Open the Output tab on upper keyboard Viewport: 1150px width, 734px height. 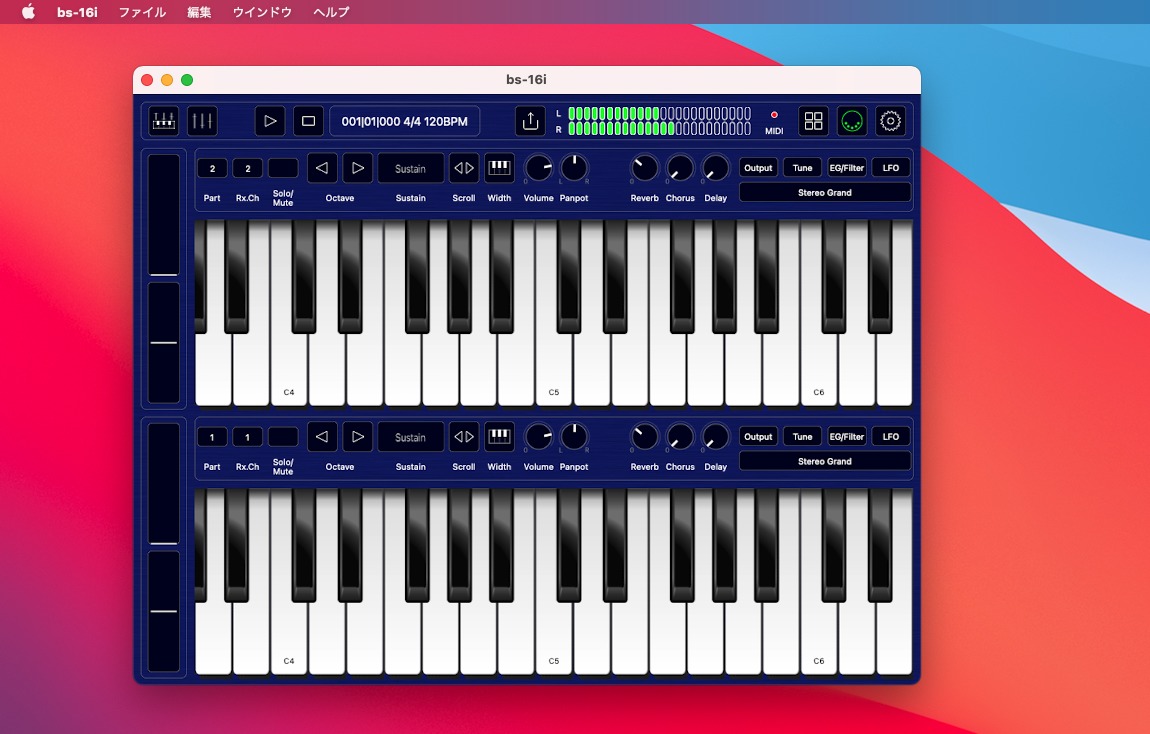point(758,168)
